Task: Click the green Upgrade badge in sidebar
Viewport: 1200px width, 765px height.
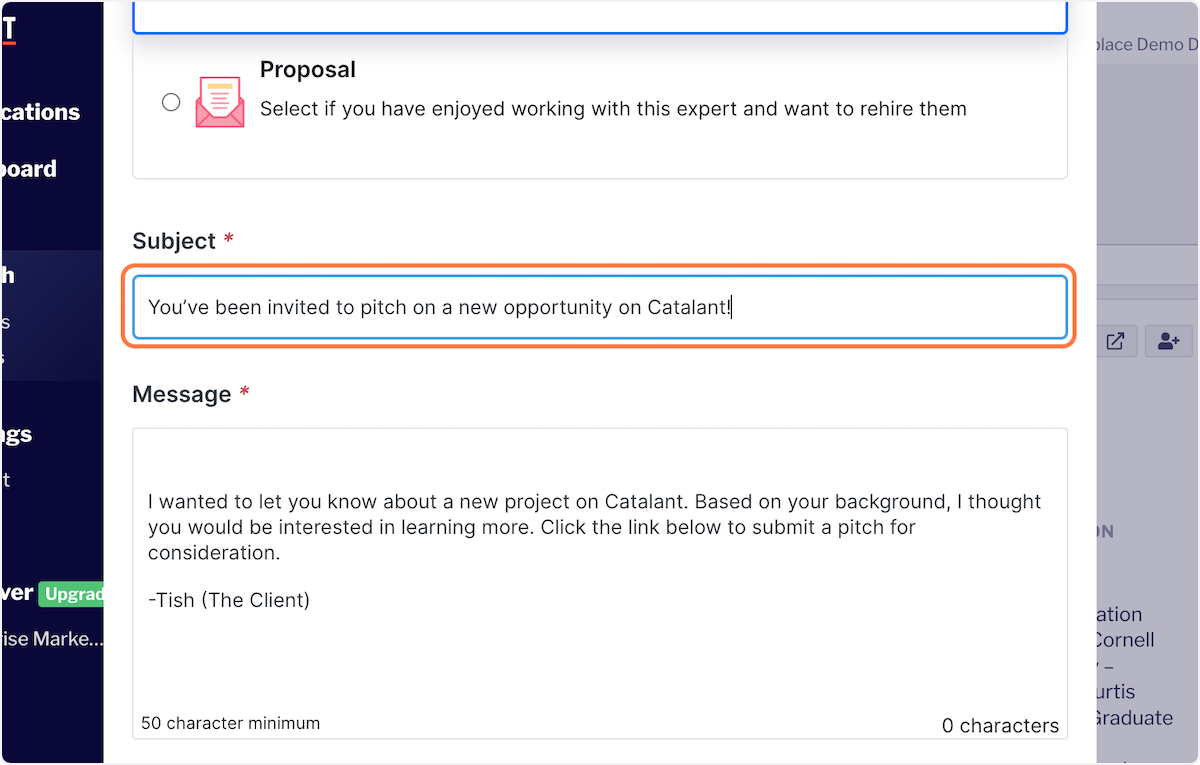Action: [x=72, y=594]
